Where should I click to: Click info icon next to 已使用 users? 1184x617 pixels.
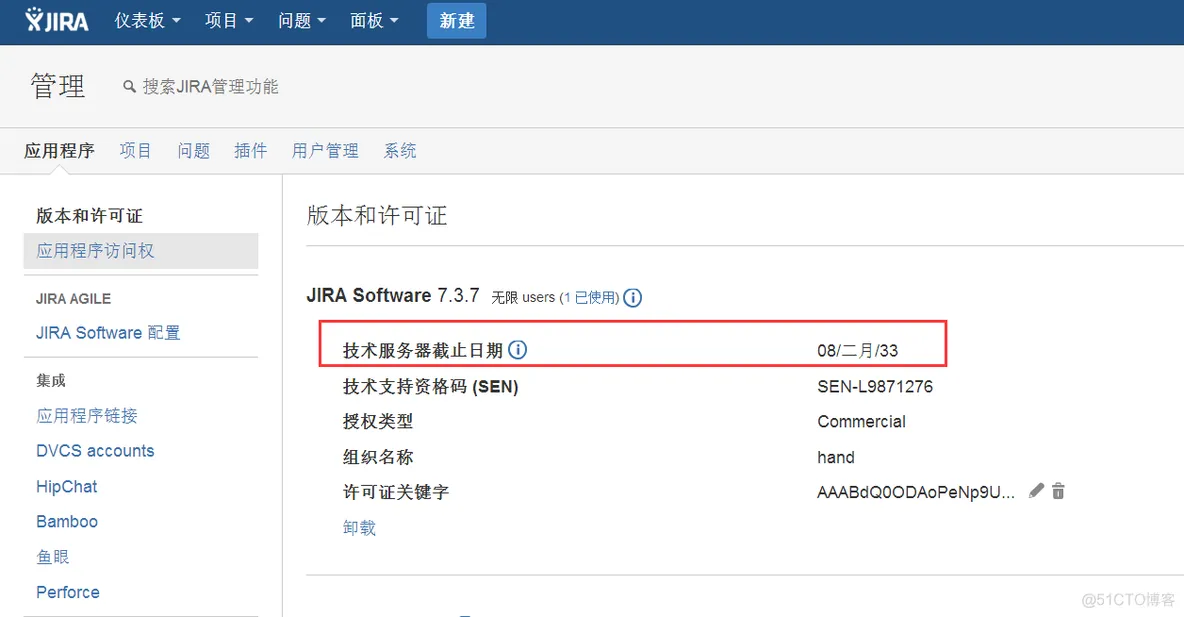[x=633, y=298]
